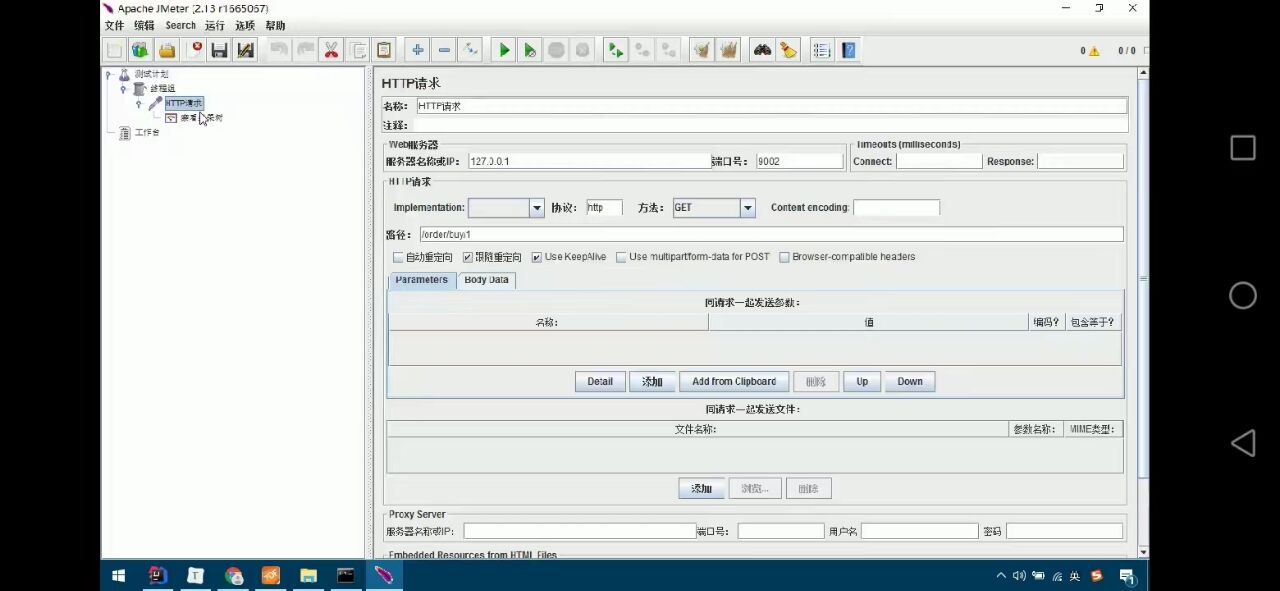Open the 运行 menu
The image size is (1280, 591).
point(215,25)
